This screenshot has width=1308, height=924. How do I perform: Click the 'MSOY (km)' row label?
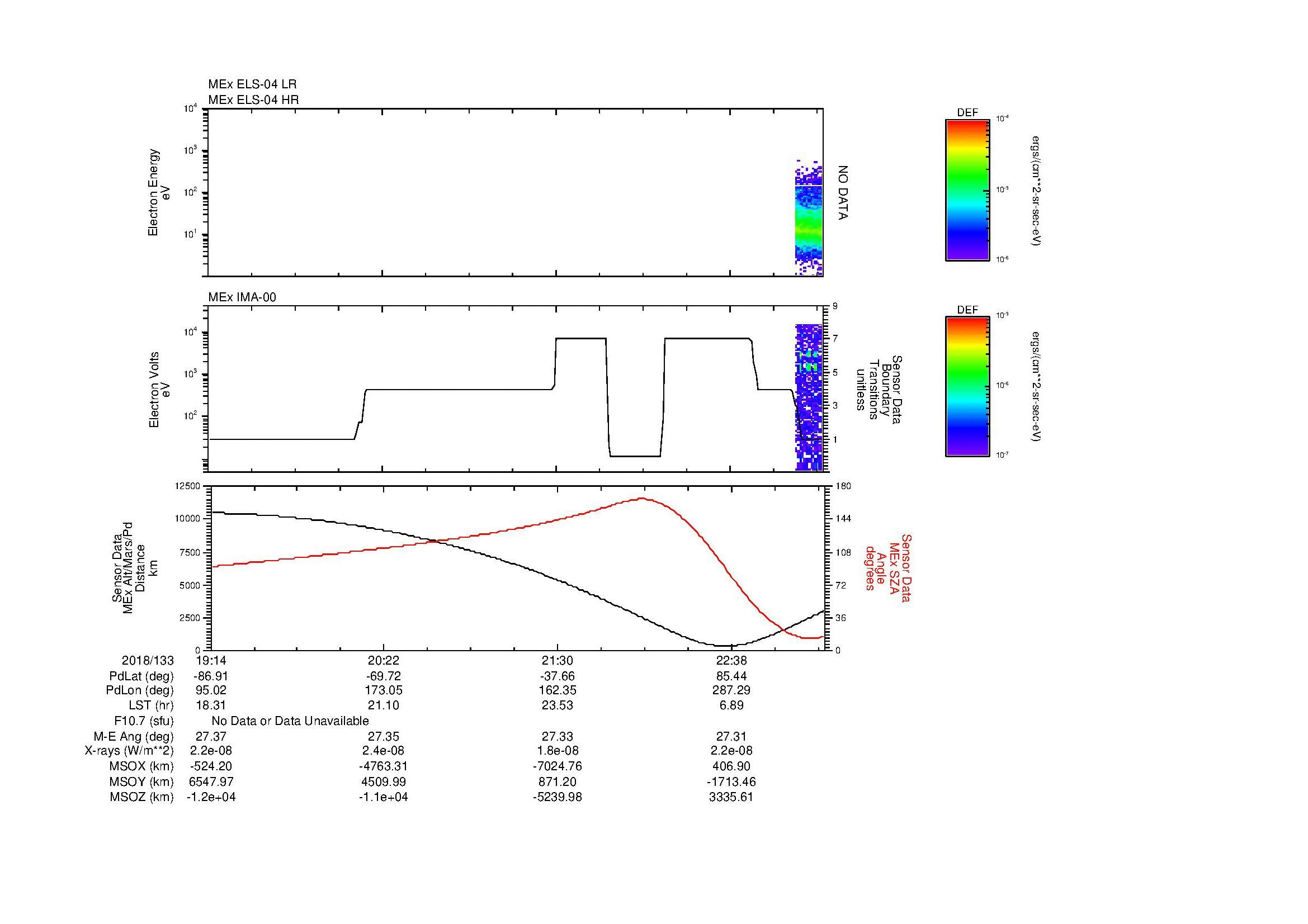click(x=142, y=781)
